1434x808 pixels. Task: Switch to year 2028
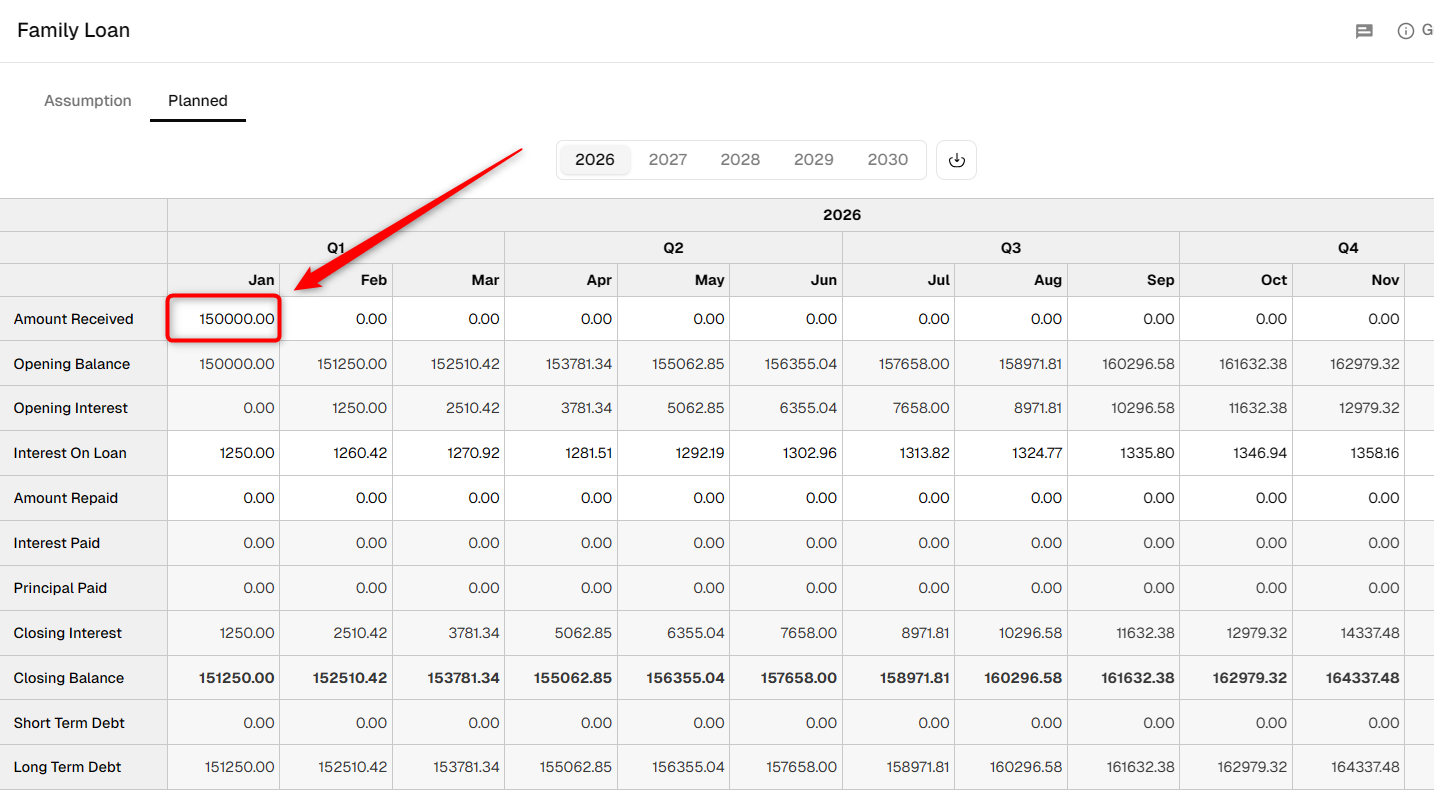(740, 160)
